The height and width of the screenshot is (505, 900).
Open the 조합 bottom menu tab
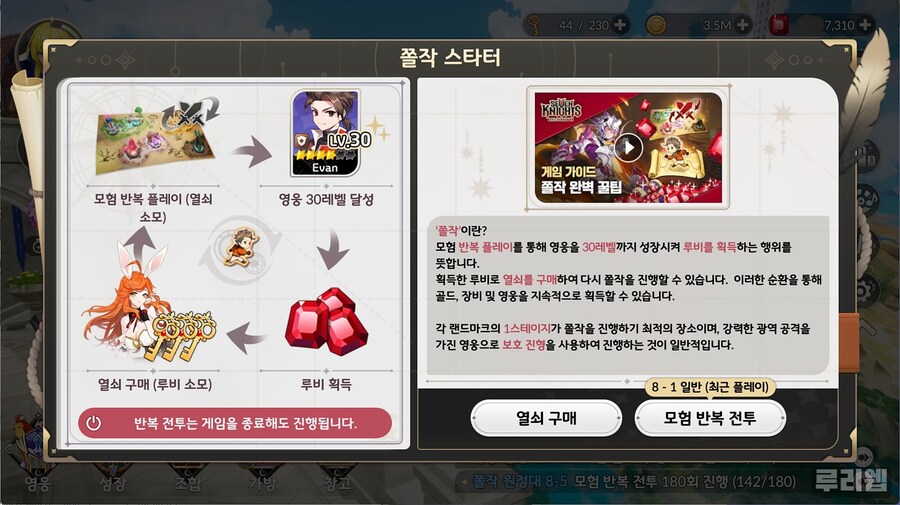188,484
